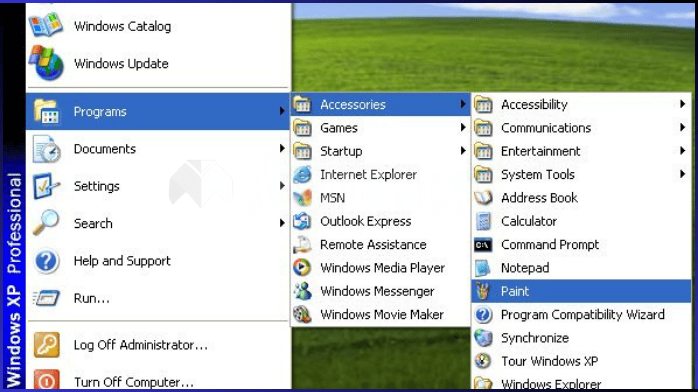
Task: Click the Run... text label
Action: pos(92,298)
